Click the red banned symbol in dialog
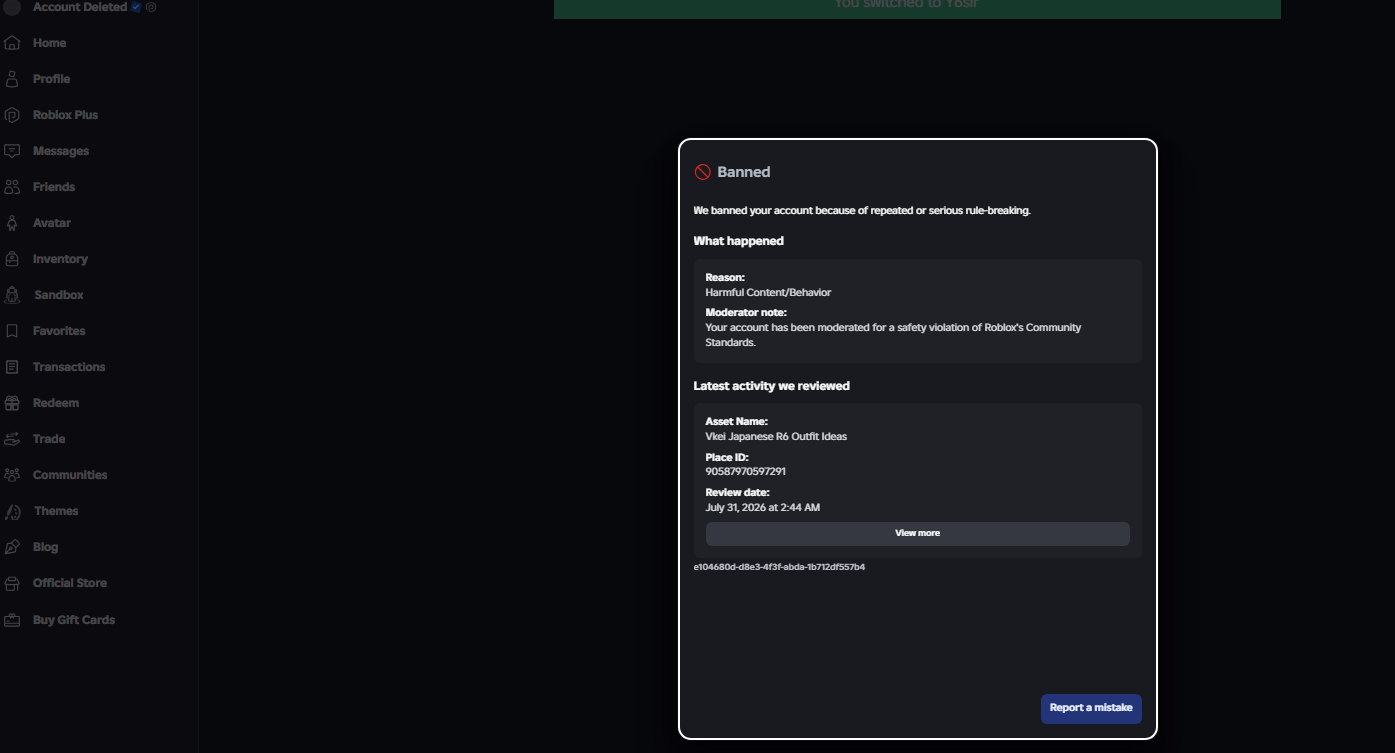The image size is (1395, 753). pyautogui.click(x=703, y=172)
